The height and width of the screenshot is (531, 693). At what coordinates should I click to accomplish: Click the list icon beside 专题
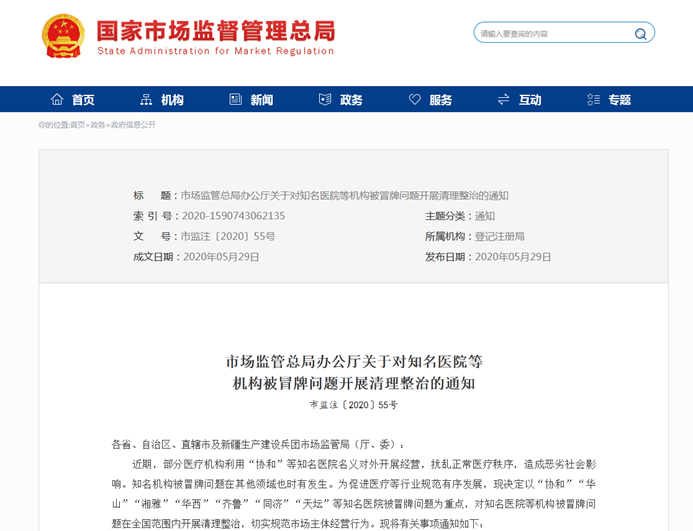pos(593,99)
